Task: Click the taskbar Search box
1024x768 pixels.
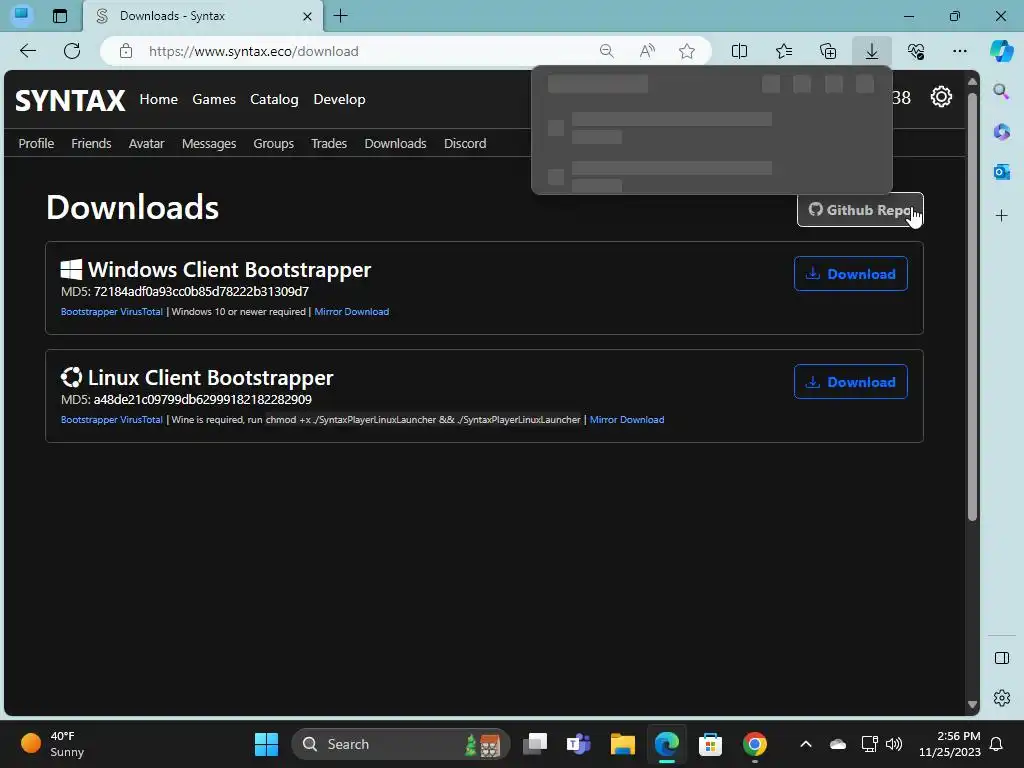Action: 400,744
